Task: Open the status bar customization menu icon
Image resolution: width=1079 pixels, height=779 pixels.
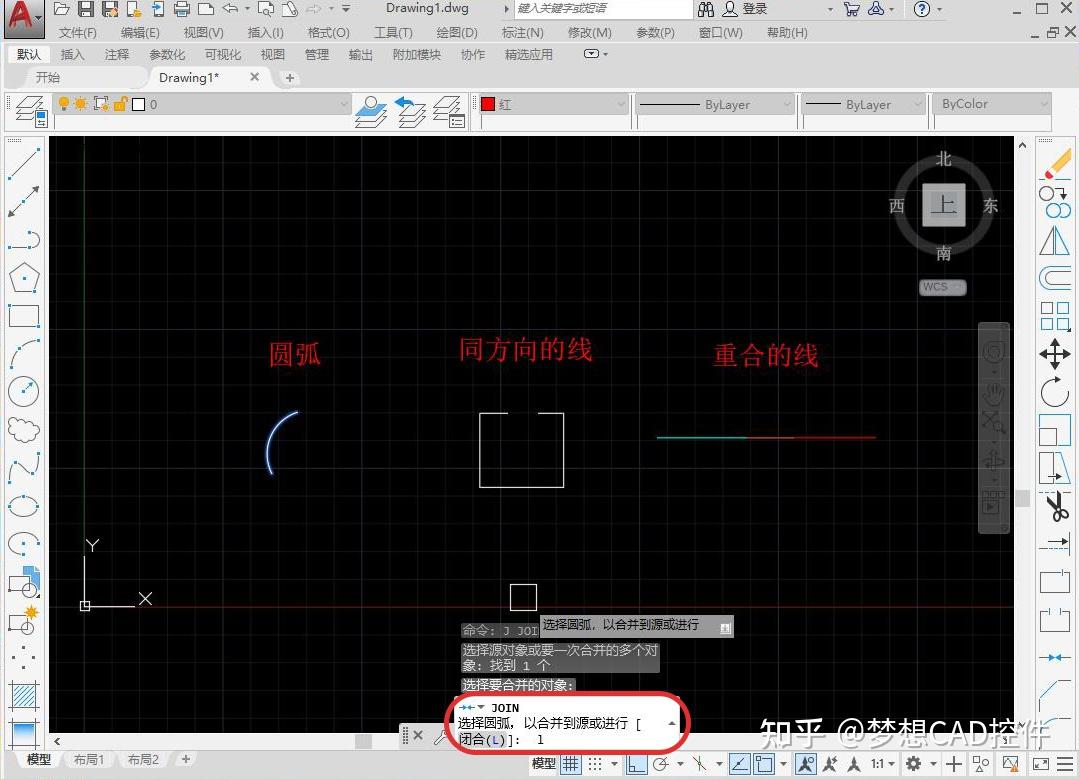Action: 1065,764
